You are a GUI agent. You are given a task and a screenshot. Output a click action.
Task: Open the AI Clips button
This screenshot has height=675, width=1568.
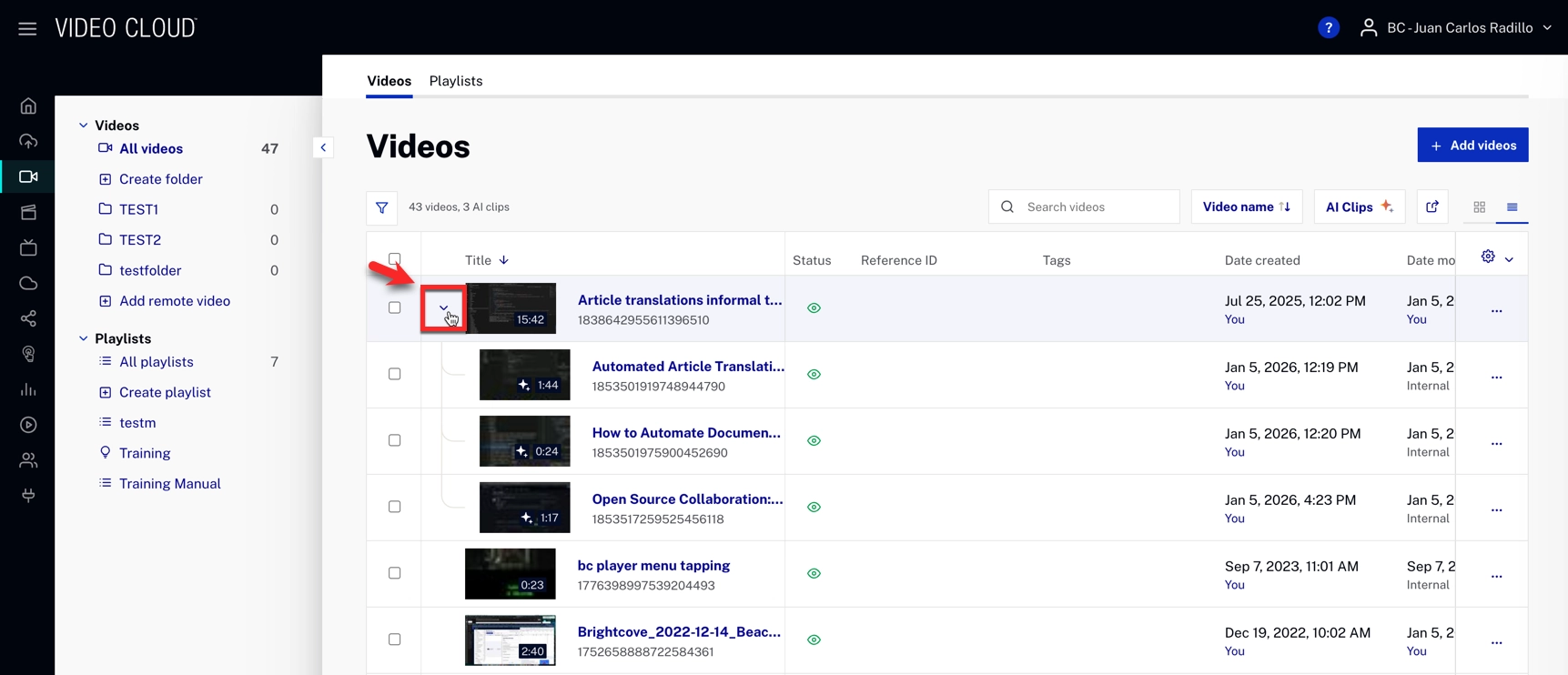(x=1359, y=207)
